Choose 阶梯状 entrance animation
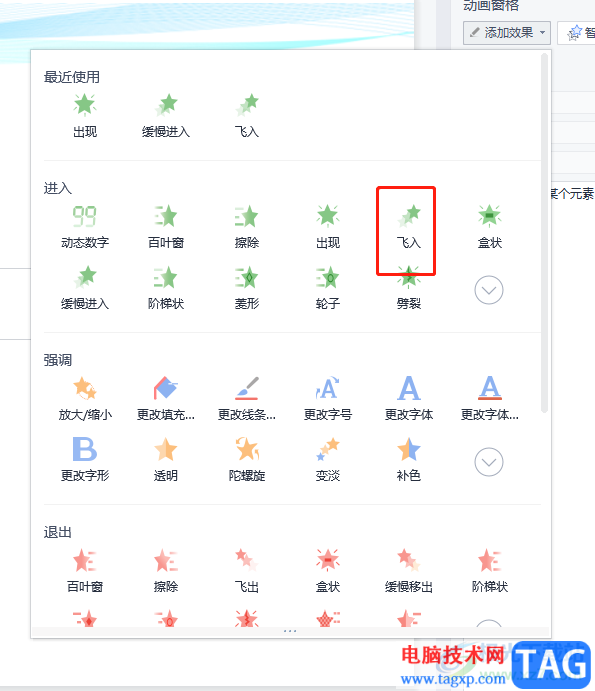 click(166, 288)
